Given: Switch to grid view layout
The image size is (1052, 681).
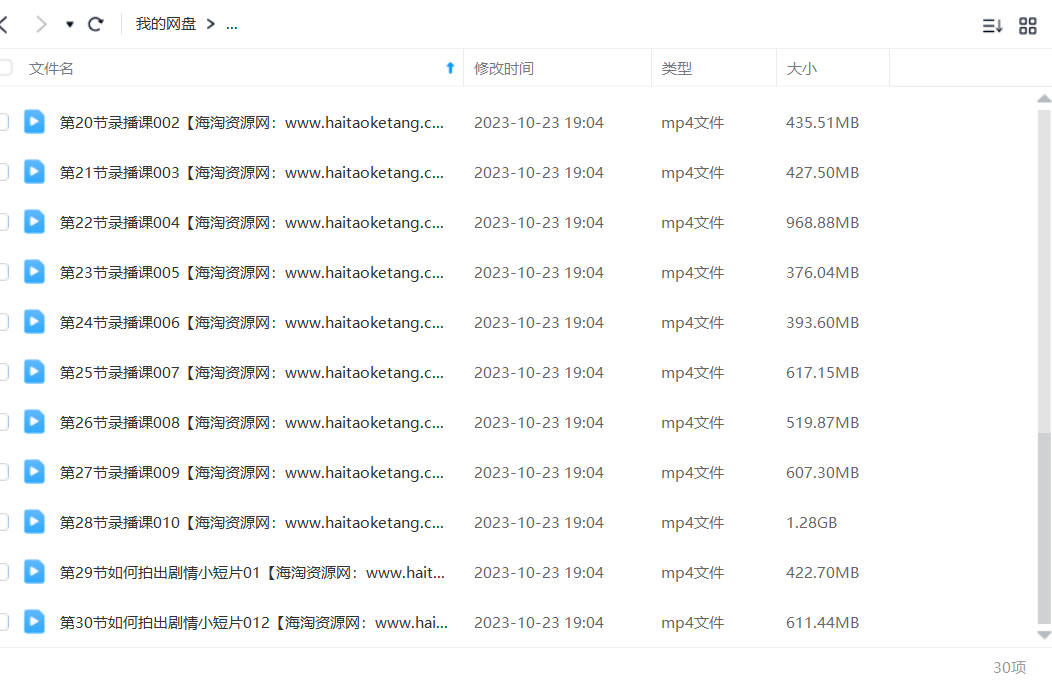Looking at the screenshot, I should [x=1028, y=26].
